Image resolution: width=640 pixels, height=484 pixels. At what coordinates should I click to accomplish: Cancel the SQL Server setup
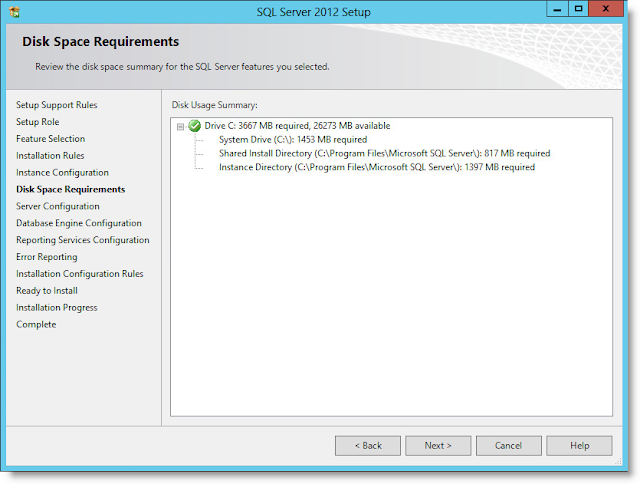point(509,446)
